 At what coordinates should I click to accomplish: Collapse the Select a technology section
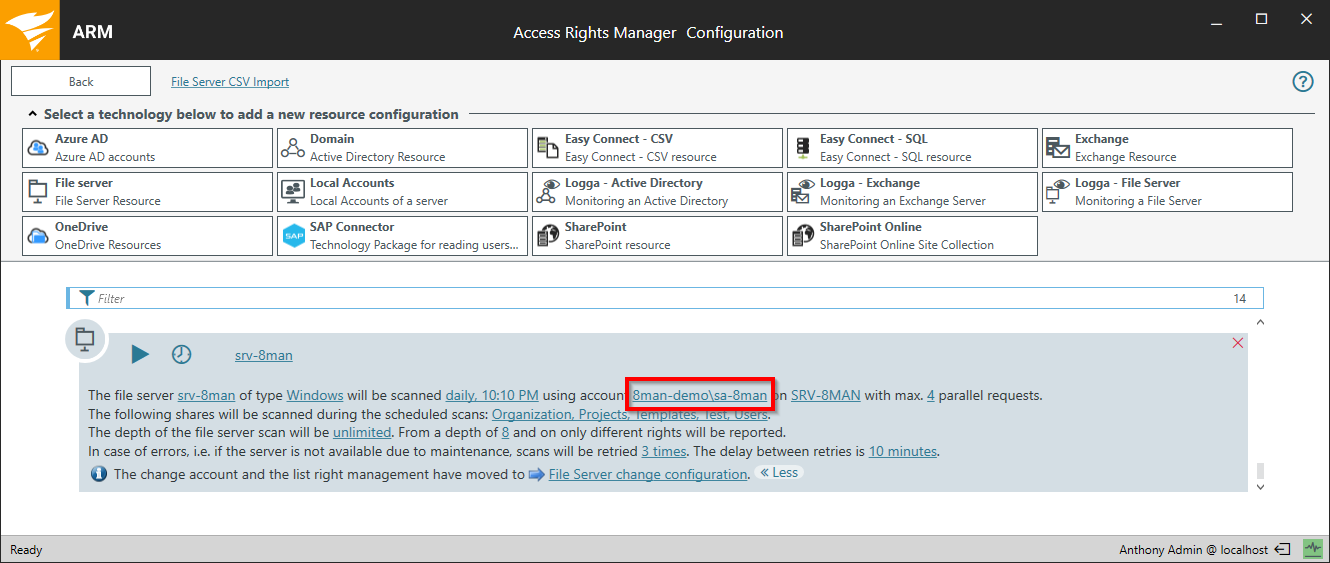pyautogui.click(x=32, y=114)
